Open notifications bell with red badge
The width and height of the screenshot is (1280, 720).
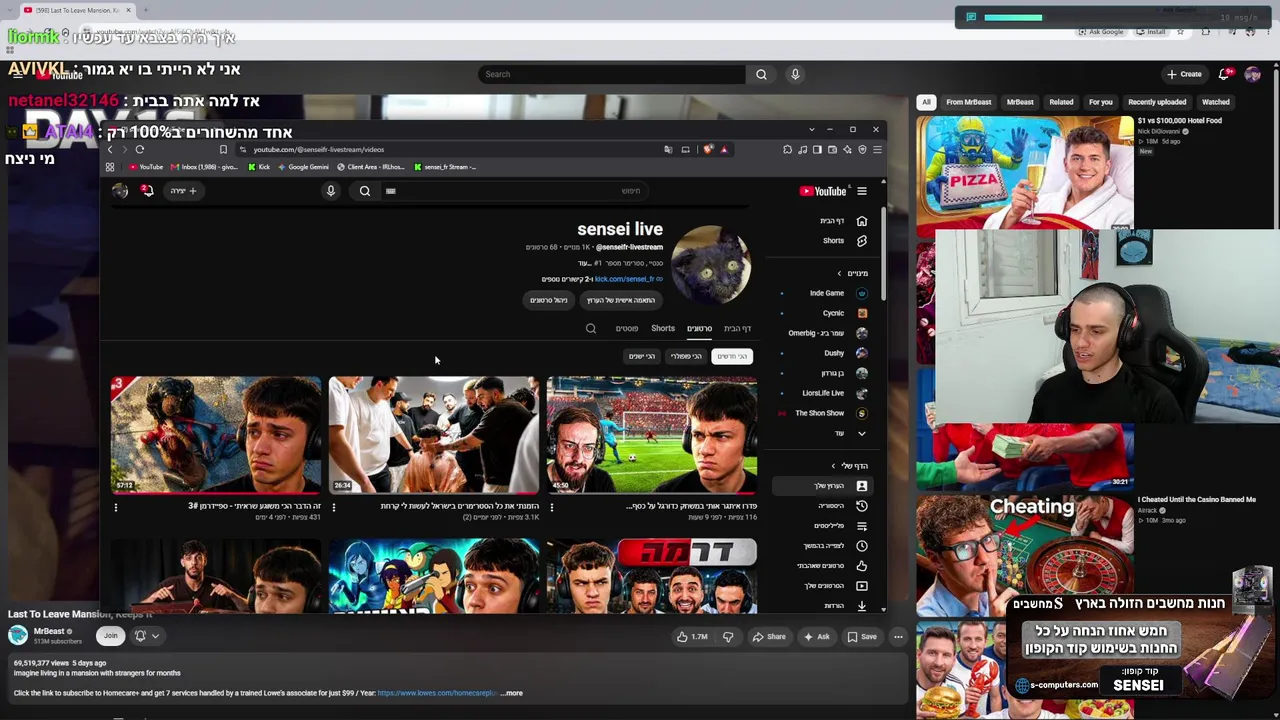[x=147, y=191]
